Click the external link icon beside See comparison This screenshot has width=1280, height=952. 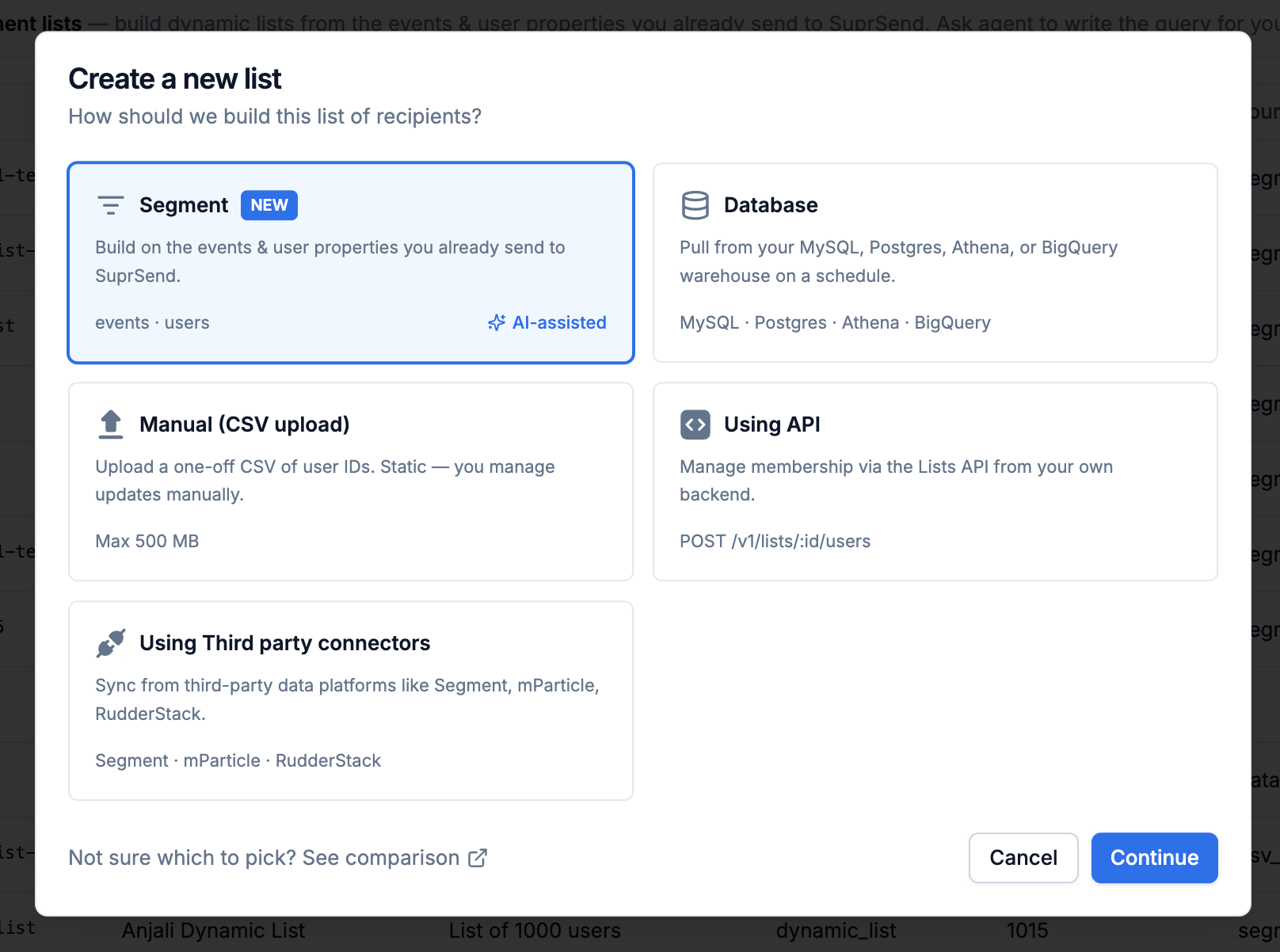[478, 858]
